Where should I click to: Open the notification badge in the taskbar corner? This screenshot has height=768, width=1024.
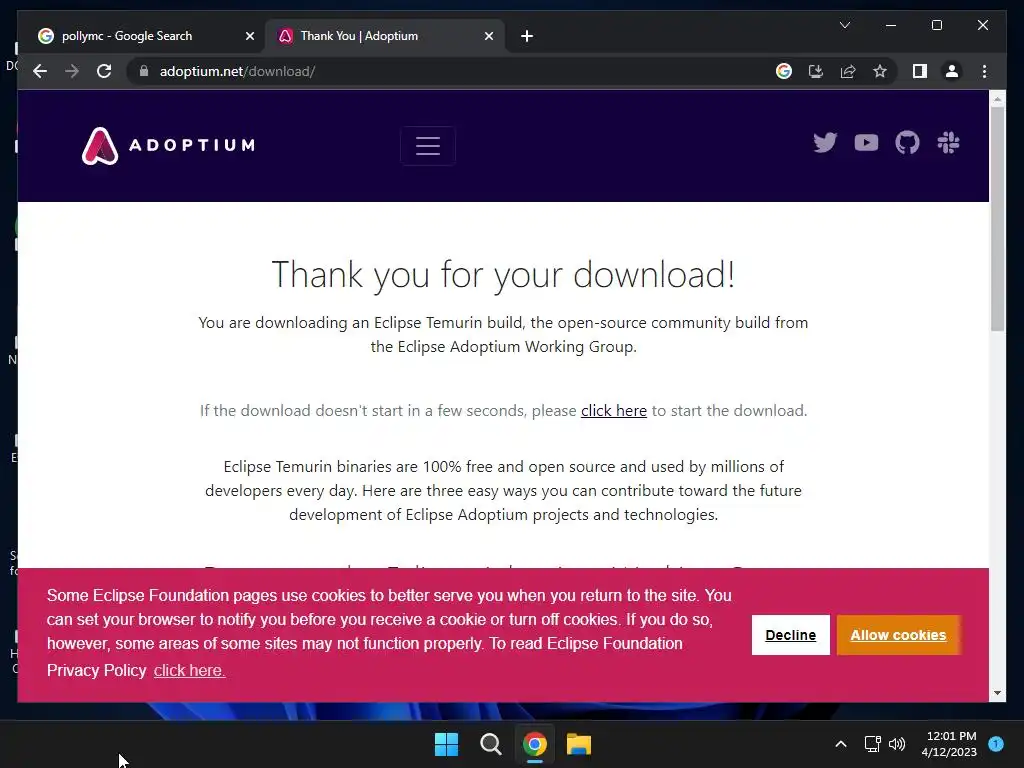coord(996,743)
